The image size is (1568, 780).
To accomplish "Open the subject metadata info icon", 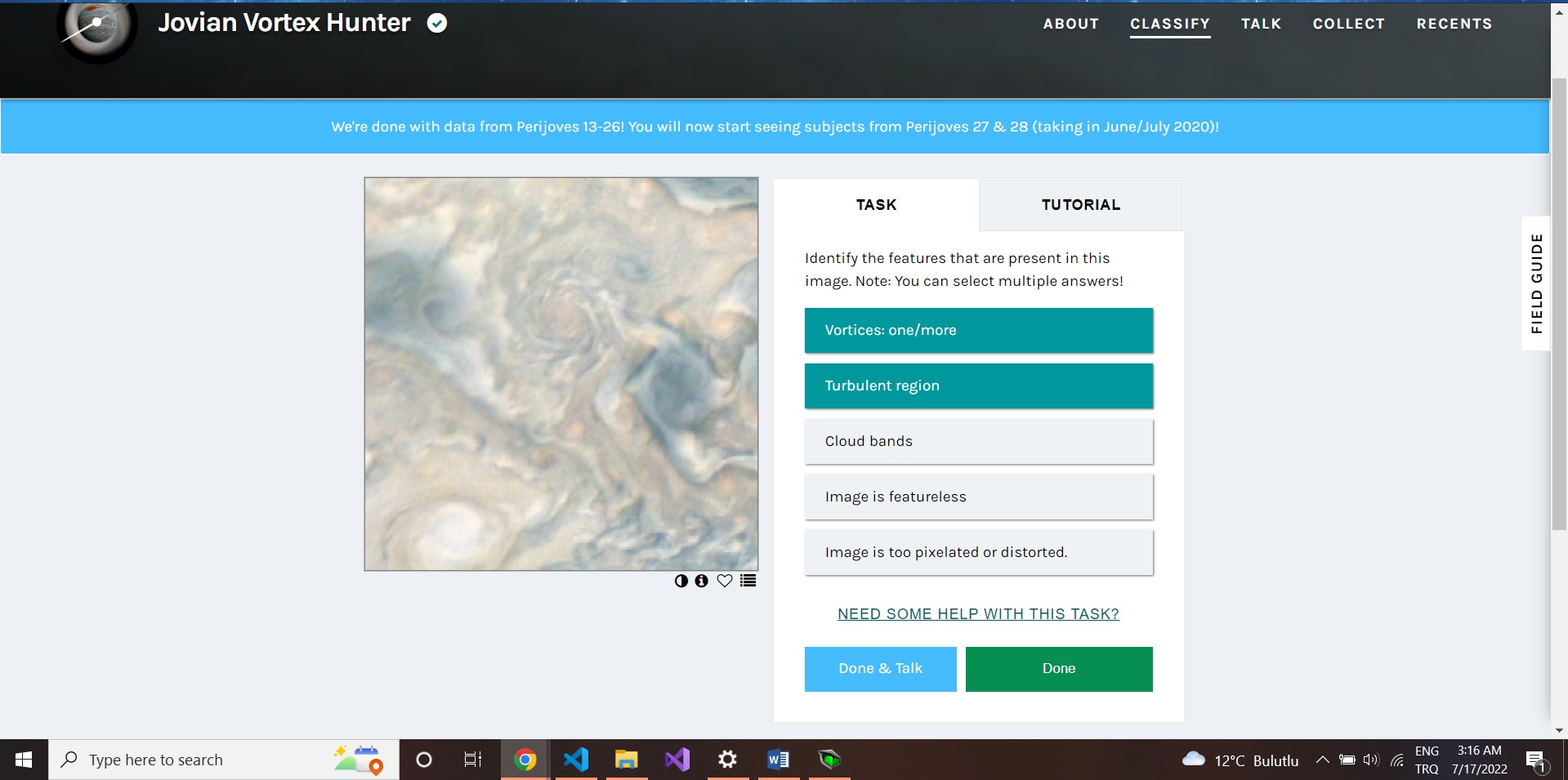I will click(701, 581).
